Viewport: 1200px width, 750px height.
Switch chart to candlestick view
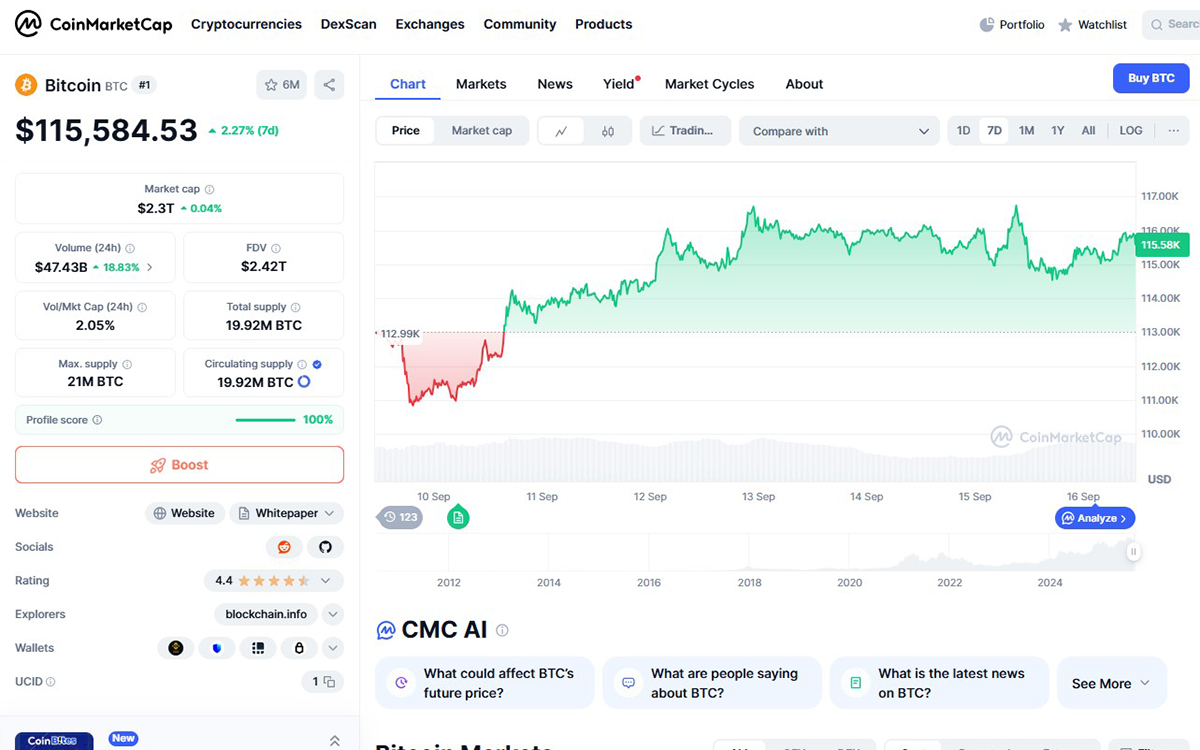[x=608, y=130]
